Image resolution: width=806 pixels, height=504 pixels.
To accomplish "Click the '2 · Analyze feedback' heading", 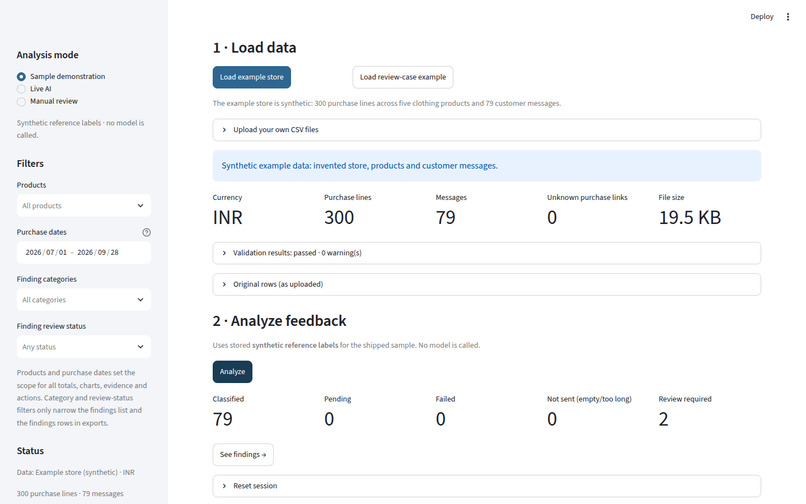I will [280, 321].
